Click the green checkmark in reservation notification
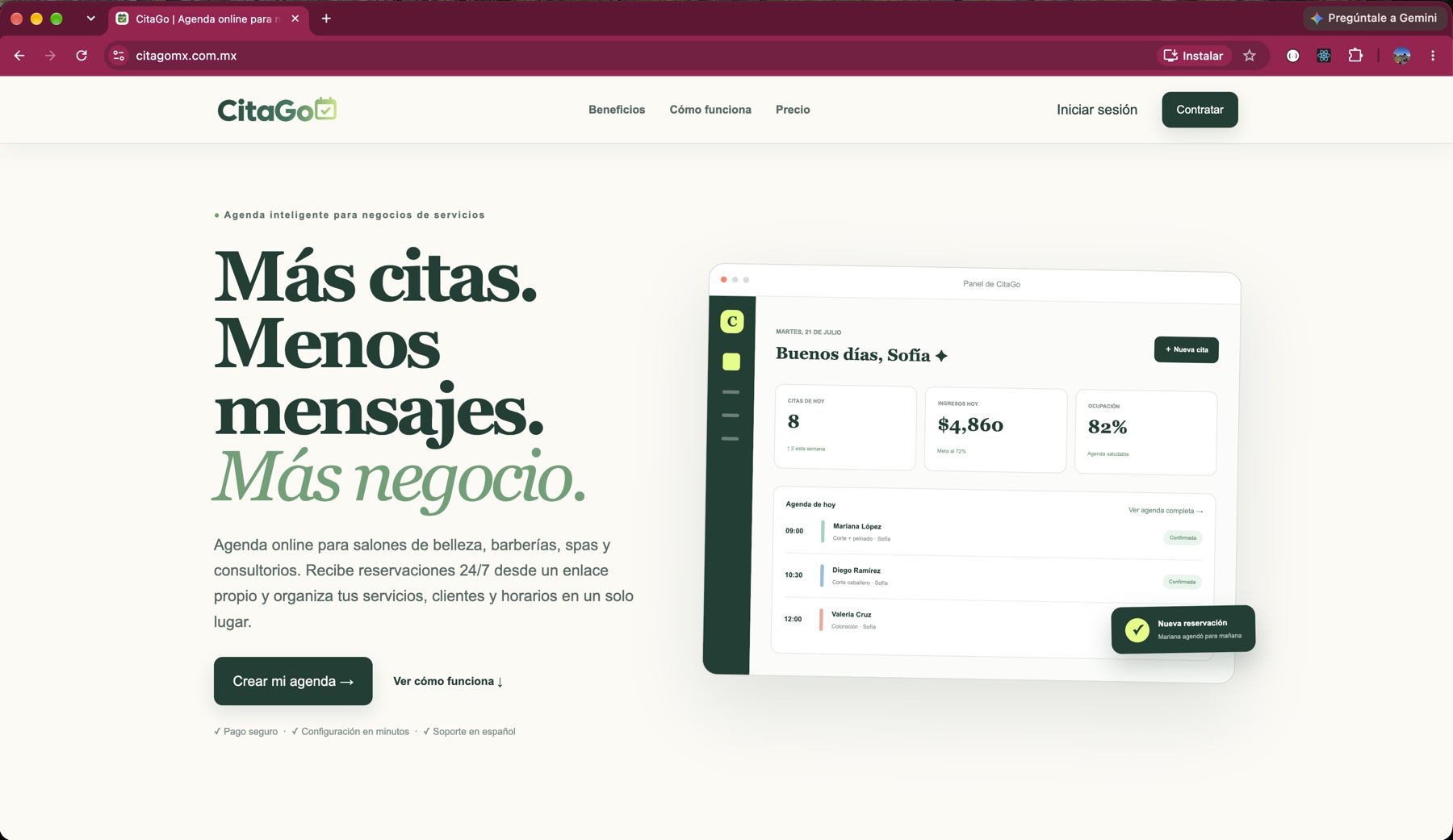The width and height of the screenshot is (1453, 840). pos(1137,629)
